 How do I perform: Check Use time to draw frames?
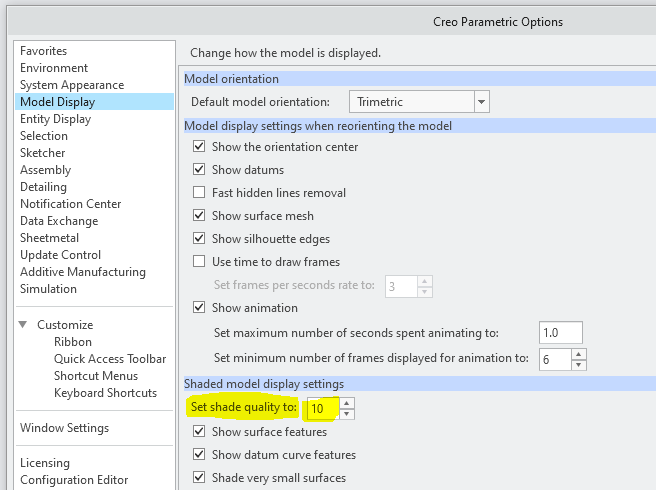[199, 262]
